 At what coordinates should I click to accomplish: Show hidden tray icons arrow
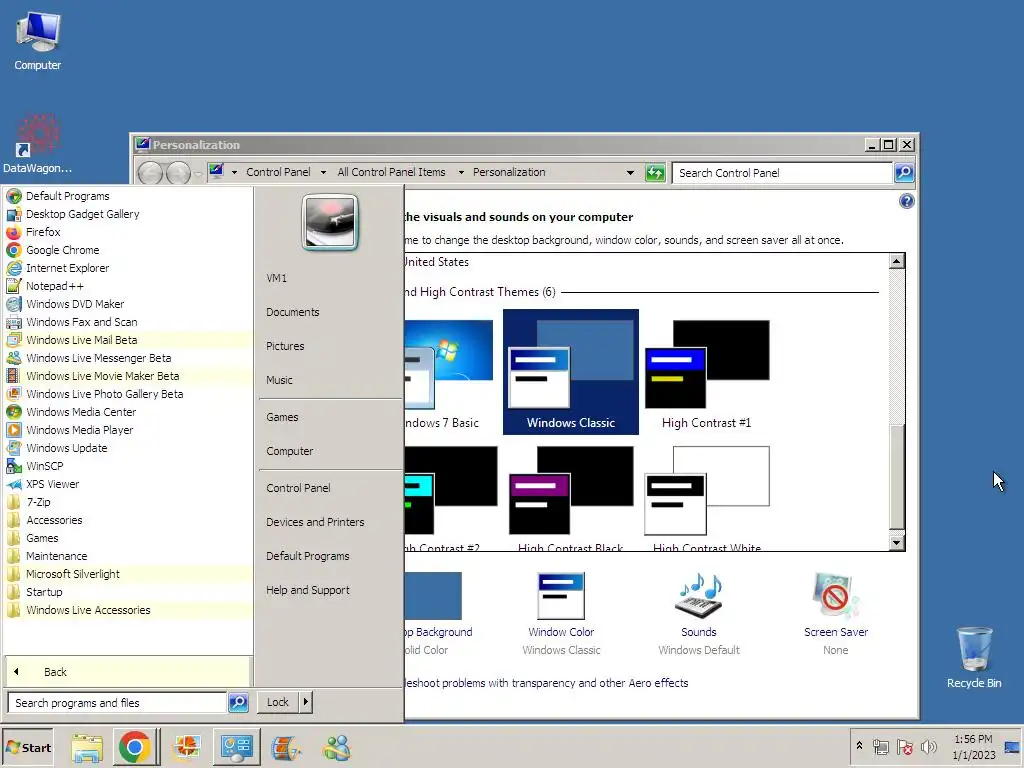859,746
